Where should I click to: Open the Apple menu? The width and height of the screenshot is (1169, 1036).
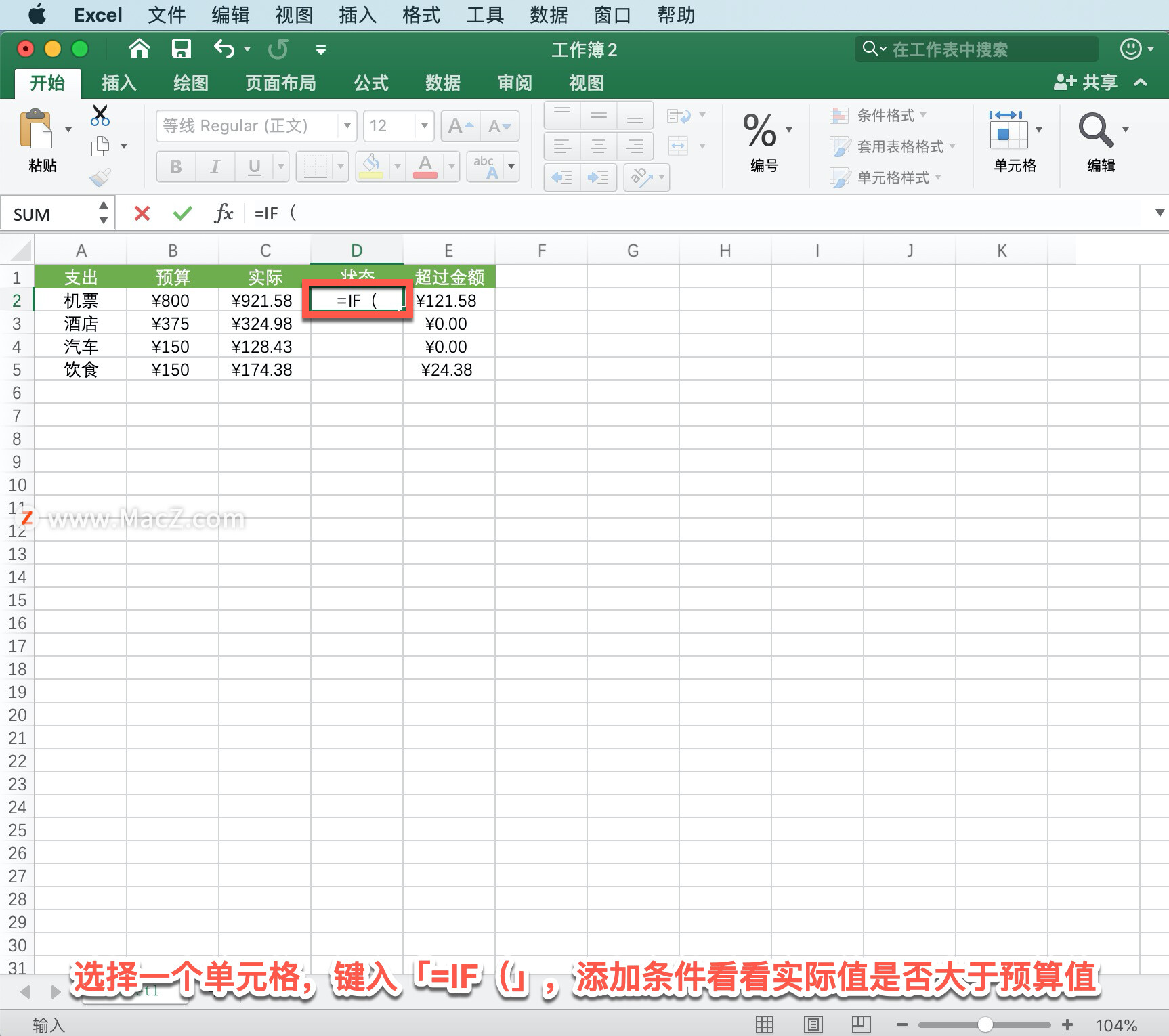(37, 14)
